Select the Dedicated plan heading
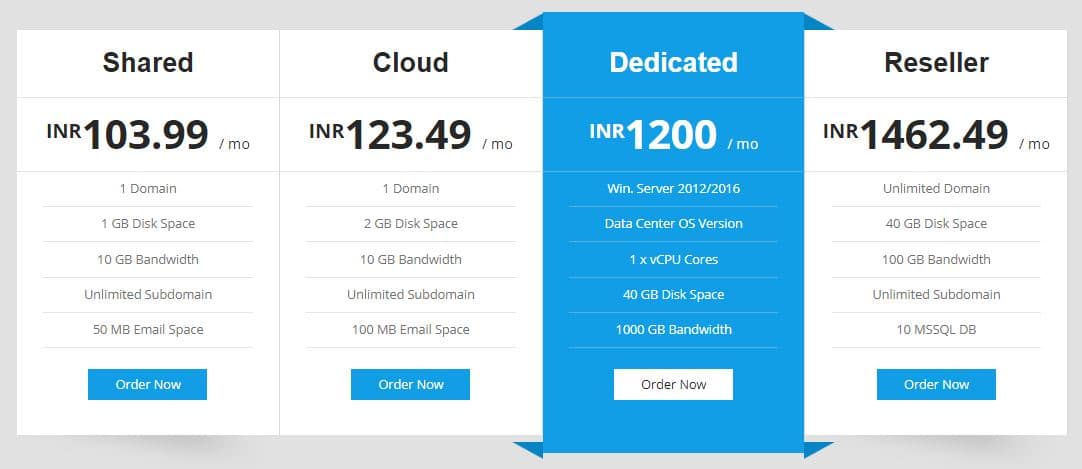1082x469 pixels. pyautogui.click(x=673, y=63)
